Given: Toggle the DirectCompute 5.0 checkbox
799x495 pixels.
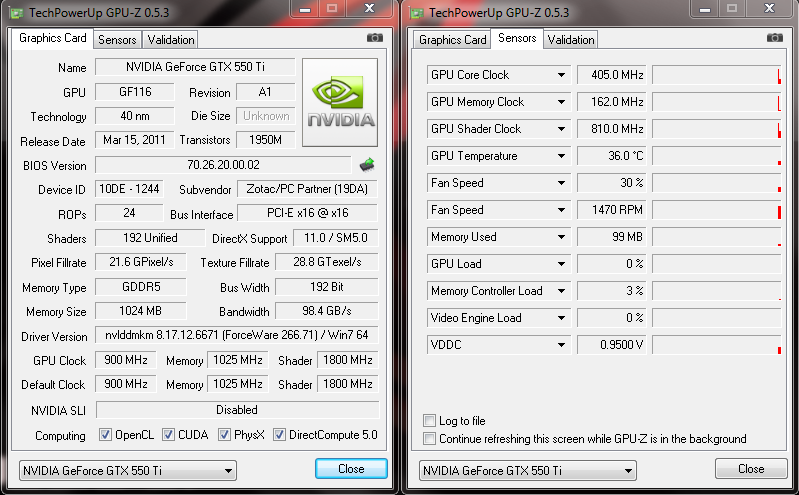Looking at the screenshot, I should tap(279, 435).
